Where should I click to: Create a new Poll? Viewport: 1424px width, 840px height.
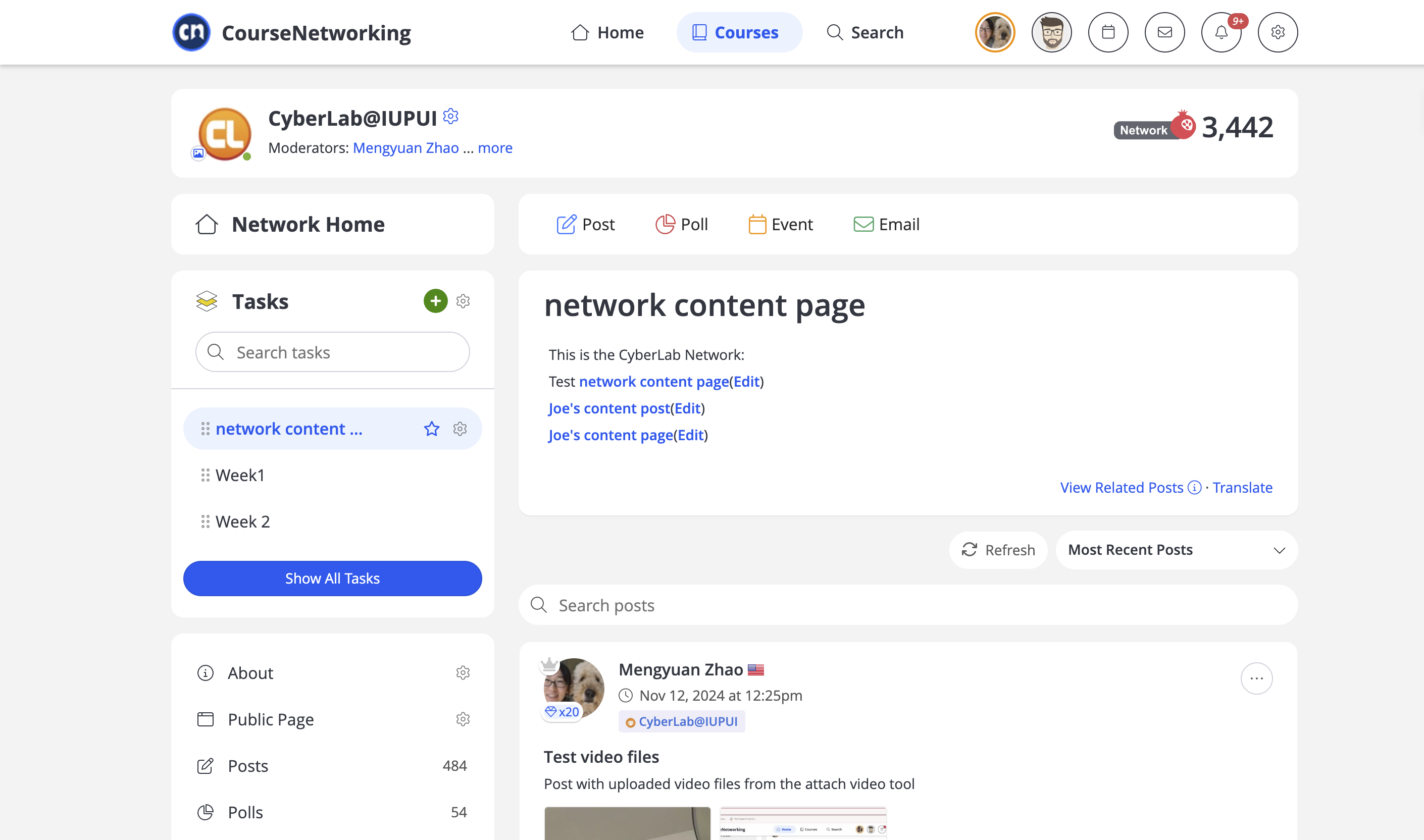pos(682,224)
